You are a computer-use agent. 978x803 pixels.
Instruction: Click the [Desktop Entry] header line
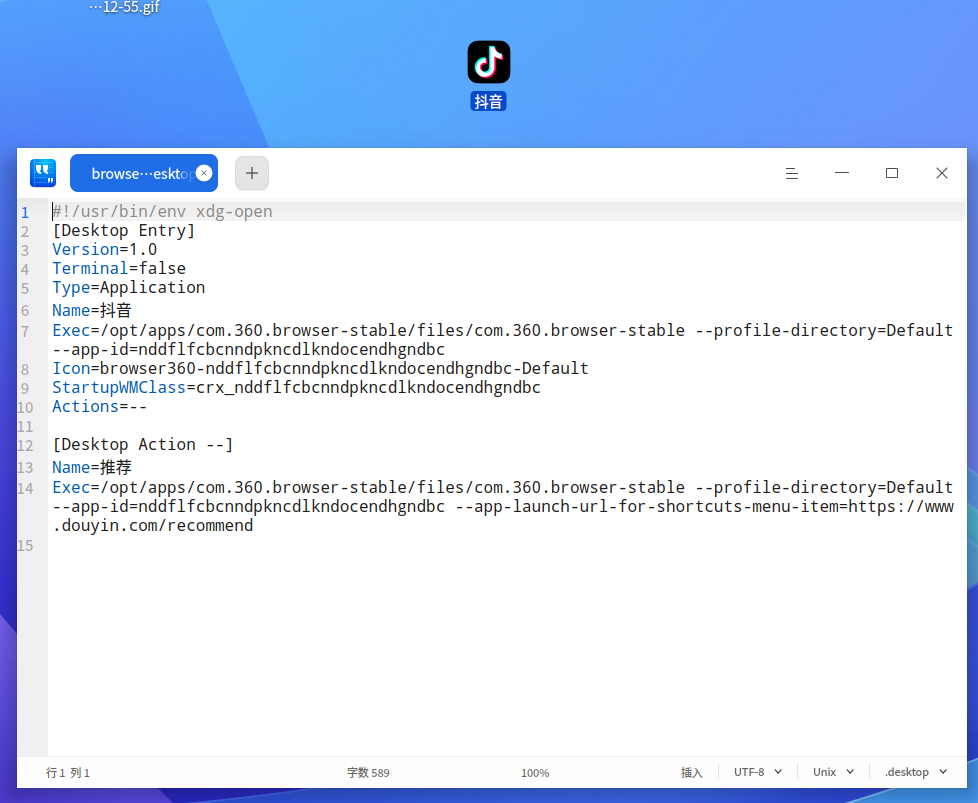coord(123,230)
